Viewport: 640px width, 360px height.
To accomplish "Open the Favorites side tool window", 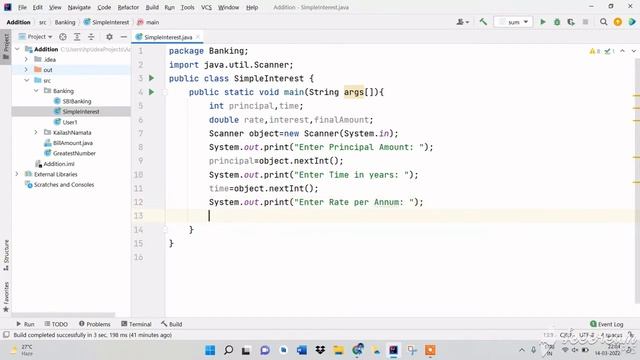I will coord(6,297).
